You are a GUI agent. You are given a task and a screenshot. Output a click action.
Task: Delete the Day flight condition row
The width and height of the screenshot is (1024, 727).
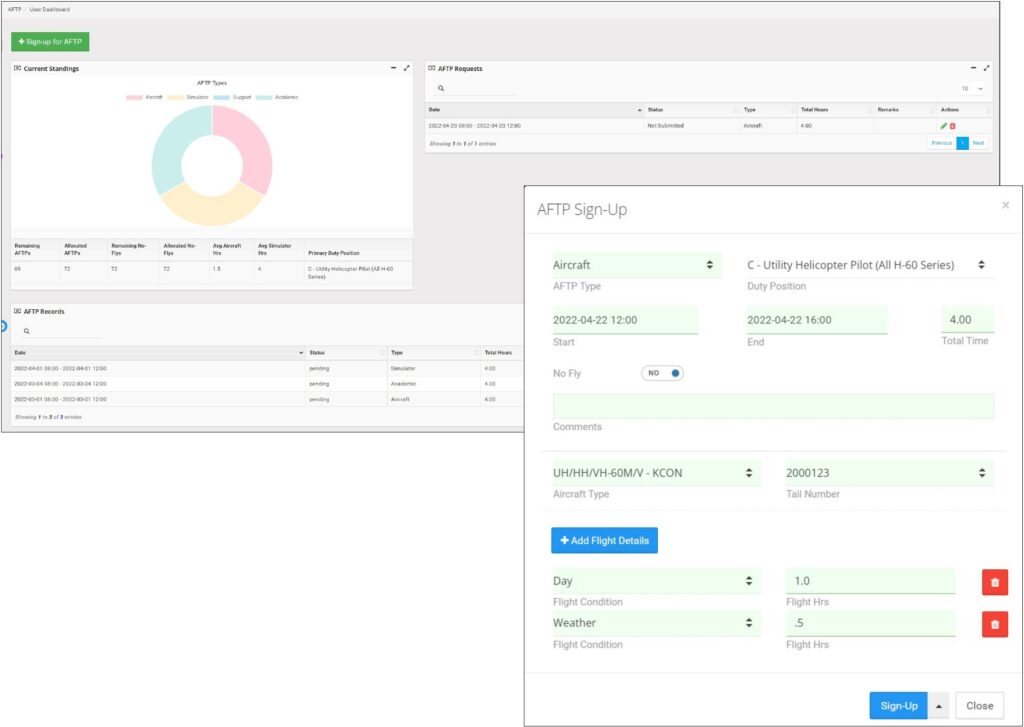point(994,582)
